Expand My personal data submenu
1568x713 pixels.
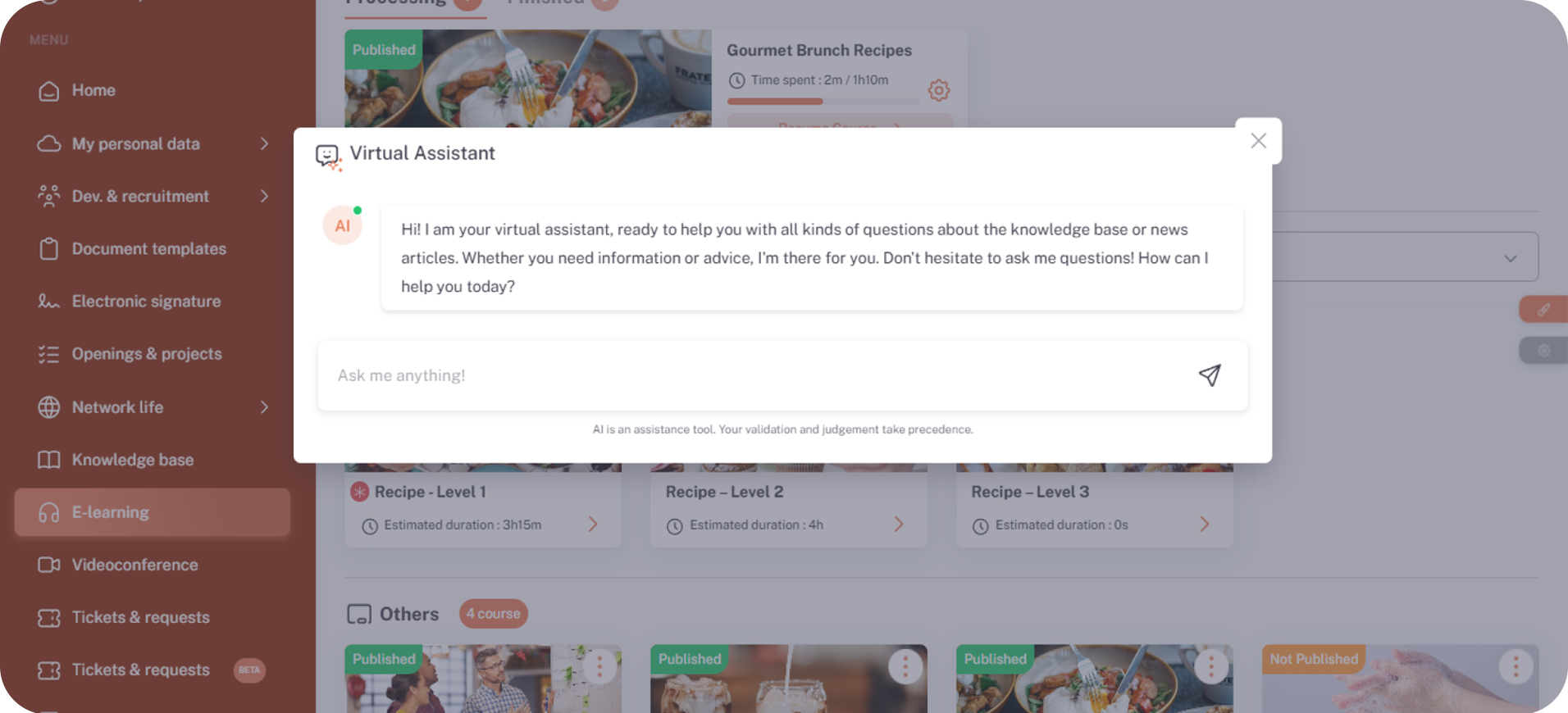[264, 144]
